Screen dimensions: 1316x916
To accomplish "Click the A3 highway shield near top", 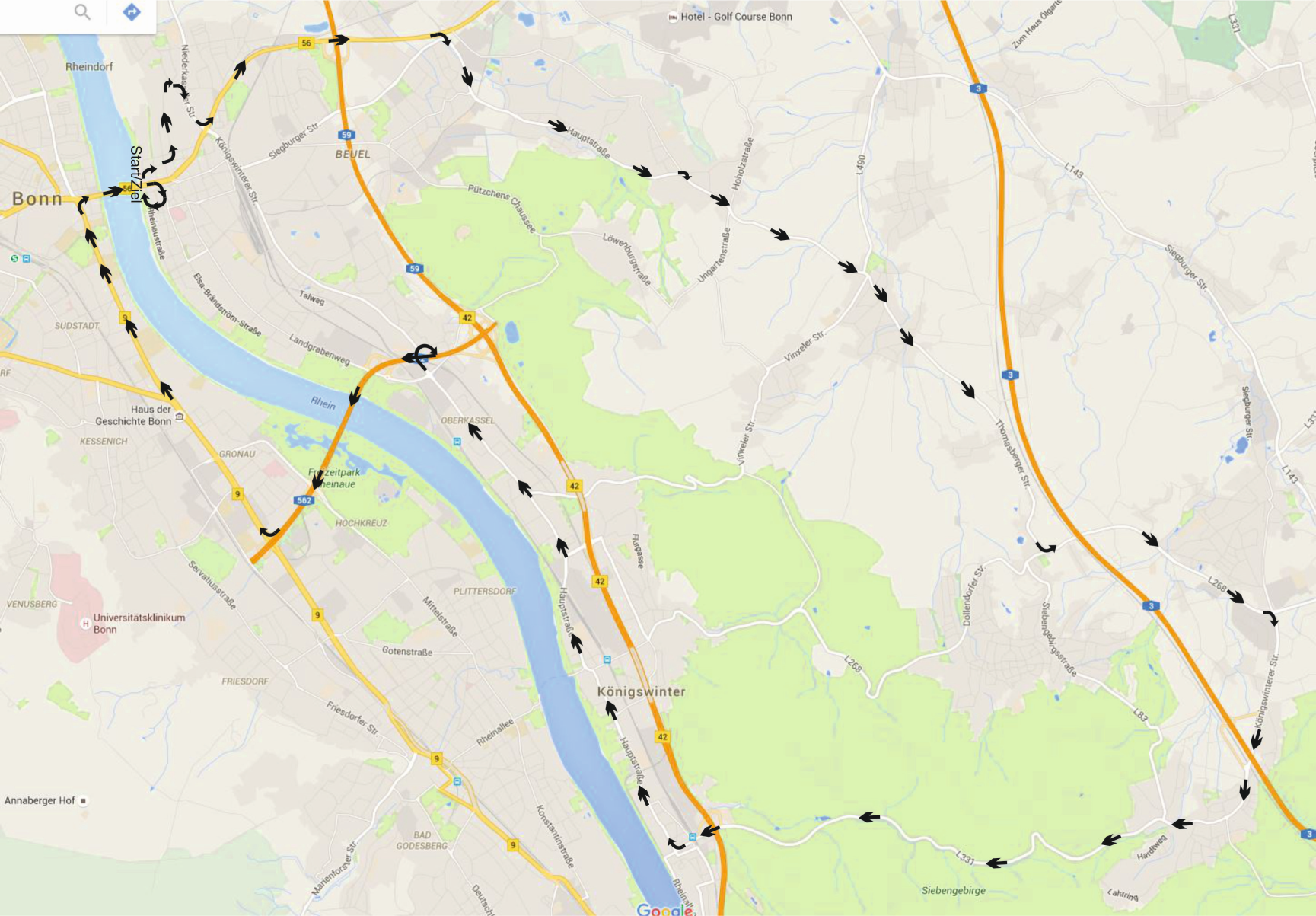I will 978,88.
